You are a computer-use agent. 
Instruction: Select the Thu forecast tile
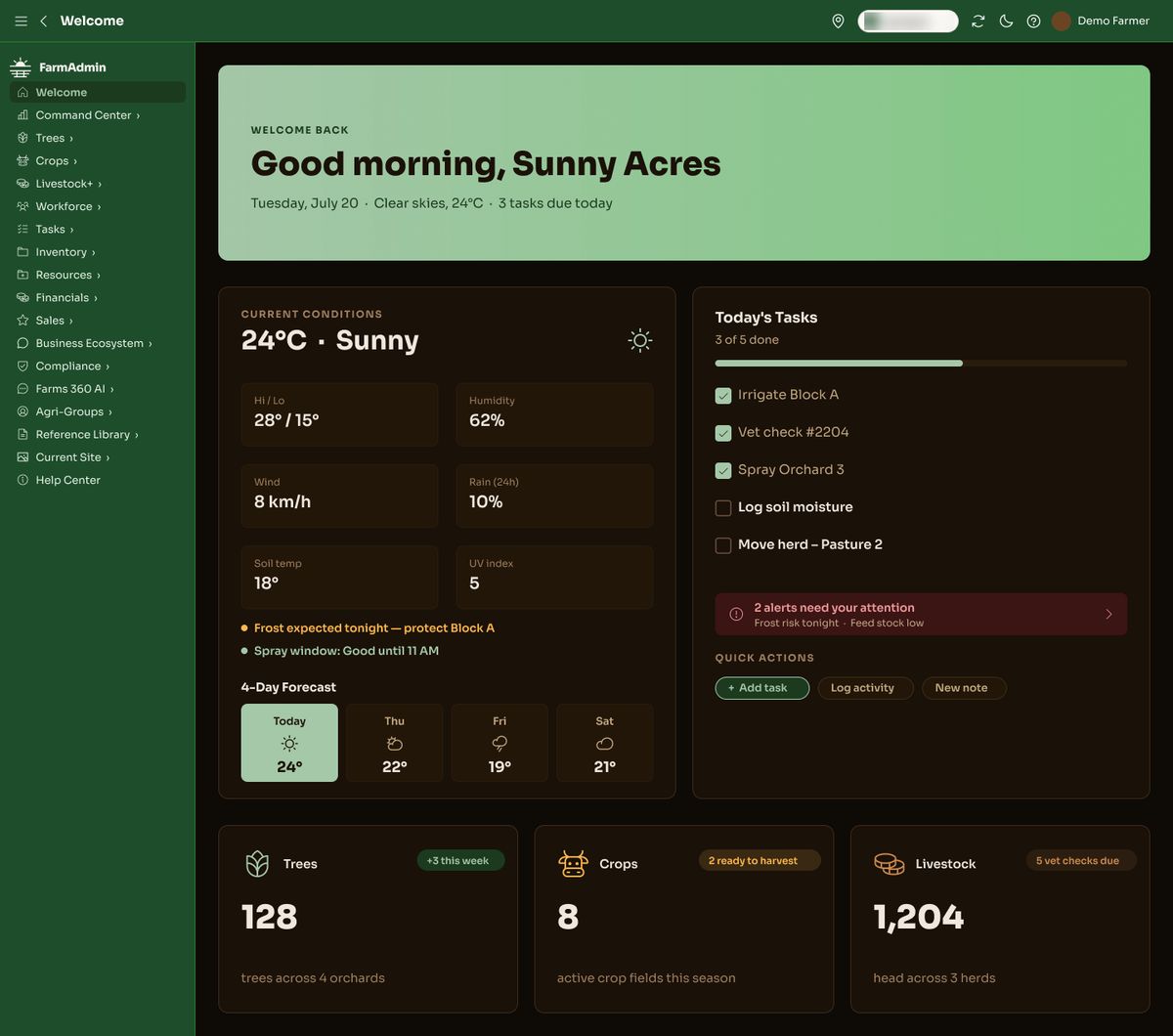point(395,743)
